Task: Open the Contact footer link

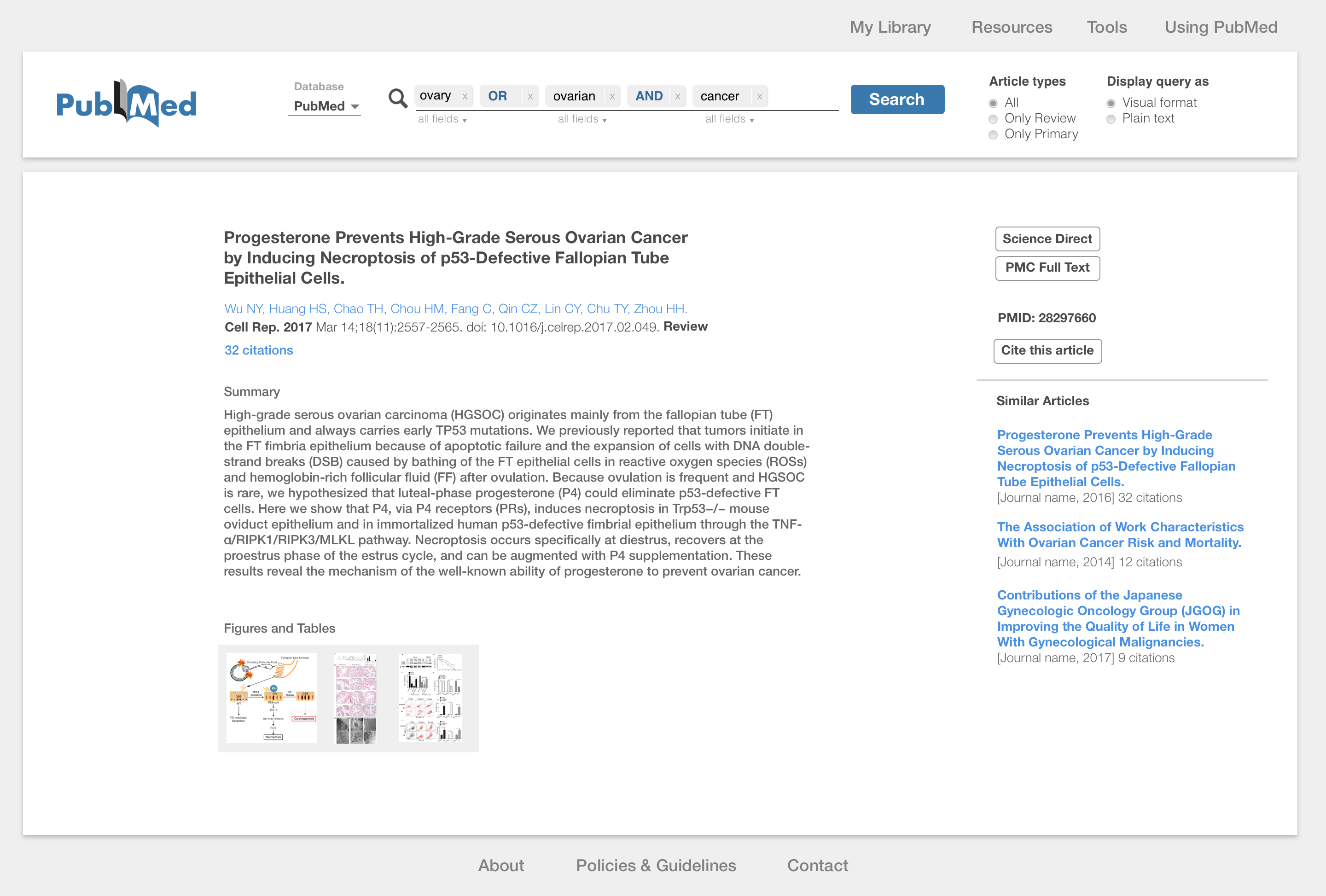Action: [818, 865]
